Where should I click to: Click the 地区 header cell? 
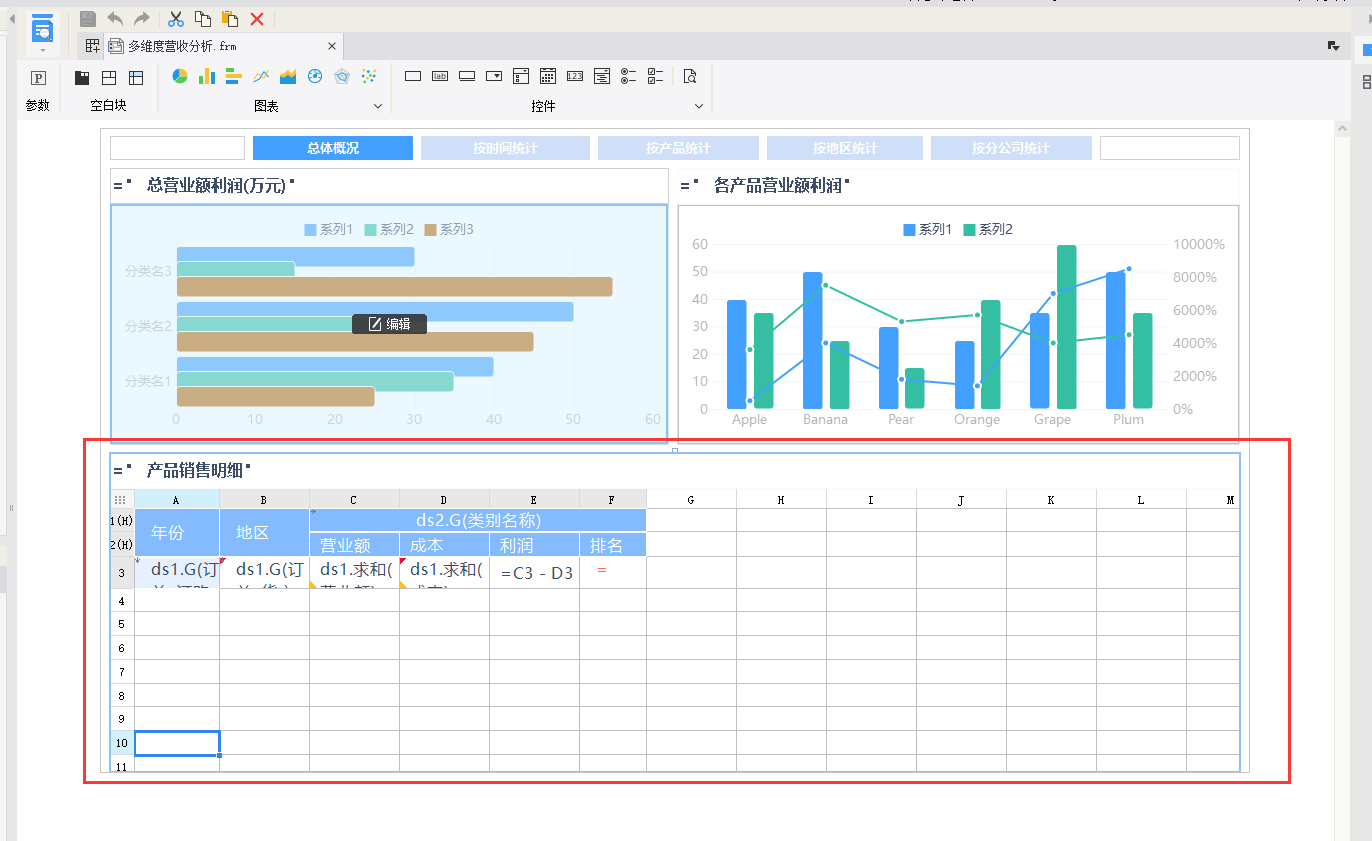tap(265, 533)
